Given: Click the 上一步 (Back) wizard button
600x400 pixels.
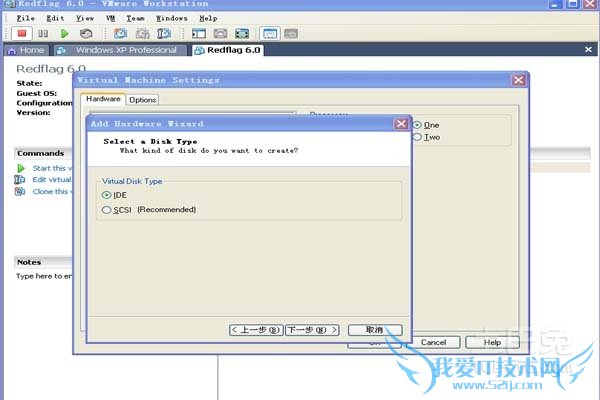Looking at the screenshot, I should [255, 330].
